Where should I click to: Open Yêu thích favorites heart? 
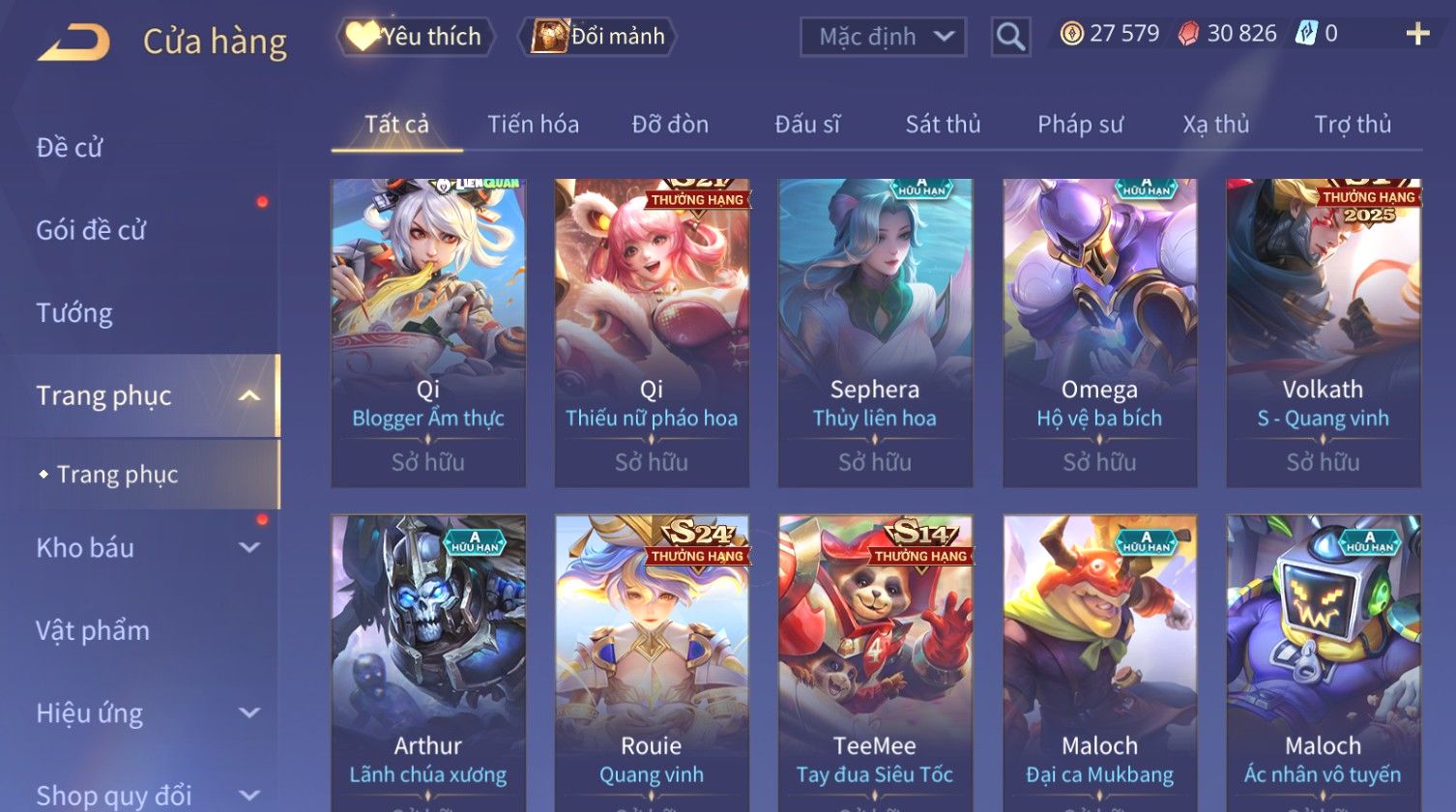(x=362, y=37)
